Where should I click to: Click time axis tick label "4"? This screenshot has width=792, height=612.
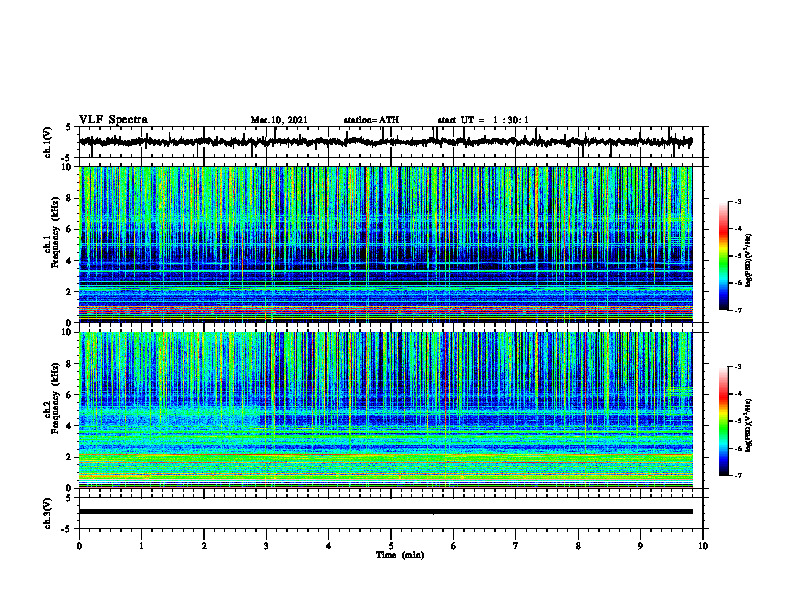(x=329, y=546)
